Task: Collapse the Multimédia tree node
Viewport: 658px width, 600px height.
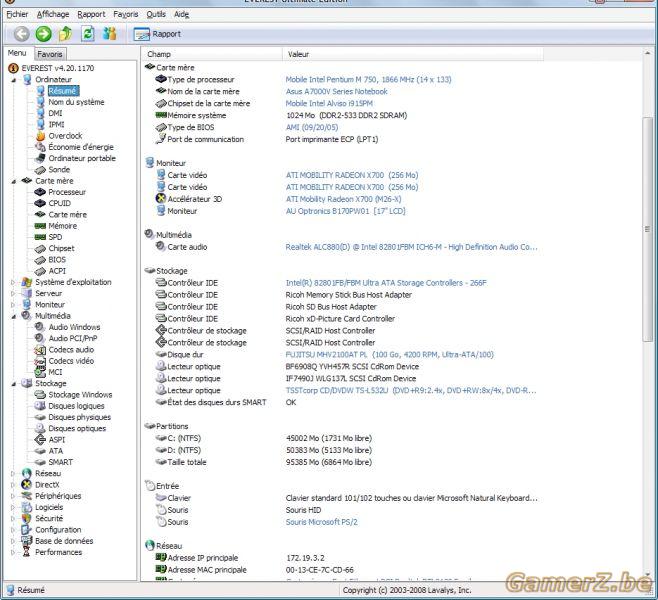Action: click(x=13, y=316)
